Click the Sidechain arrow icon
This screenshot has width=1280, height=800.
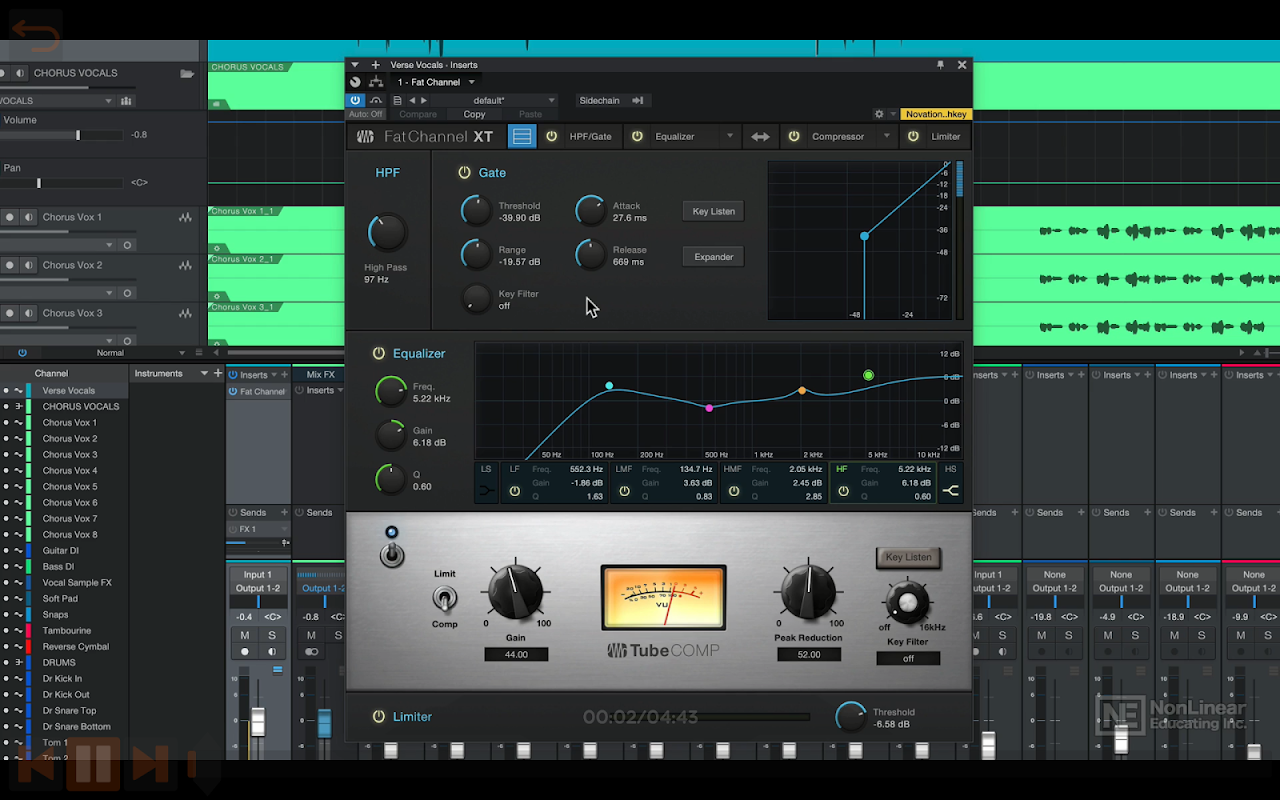pos(637,100)
